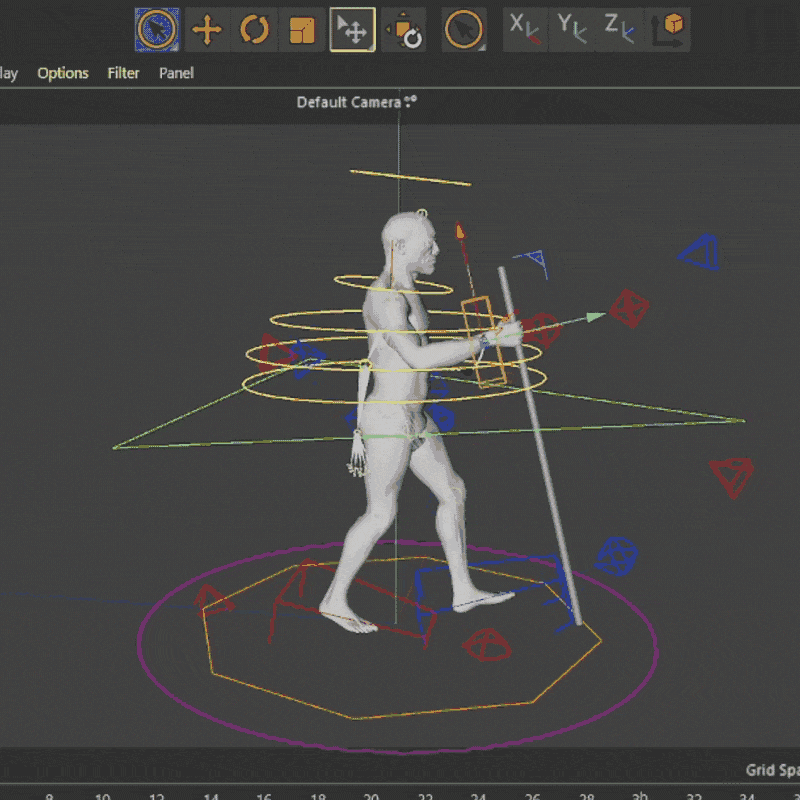This screenshot has width=800, height=800.
Task: Click the Default Camera label
Action: tap(349, 102)
